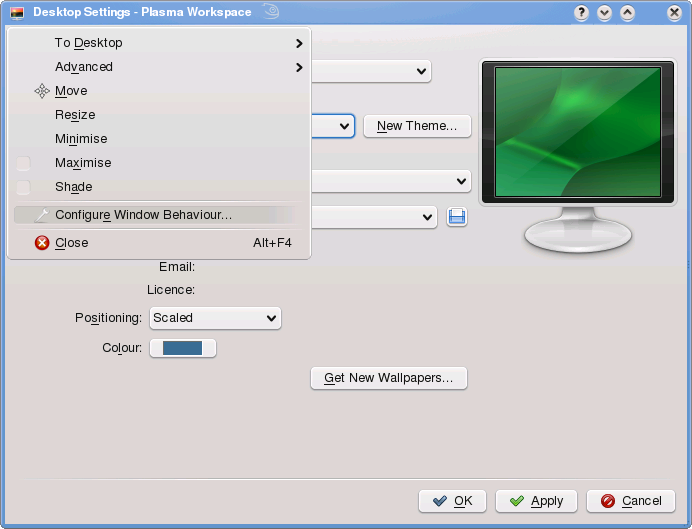This screenshot has width=692, height=529.
Task: Click the green wallpaper monitor preview
Action: click(578, 131)
